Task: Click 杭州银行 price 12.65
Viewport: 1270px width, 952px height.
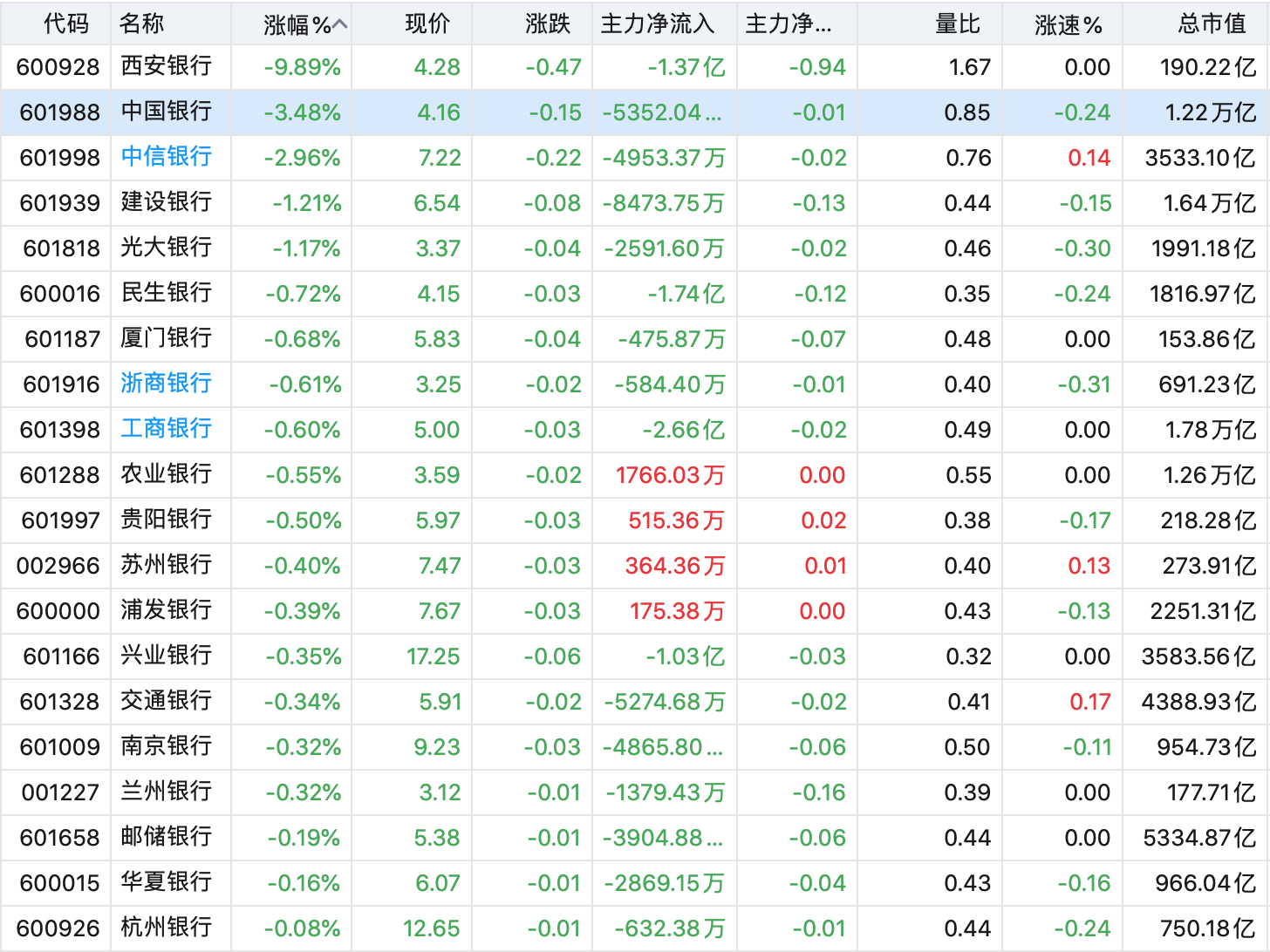Action: tap(431, 928)
